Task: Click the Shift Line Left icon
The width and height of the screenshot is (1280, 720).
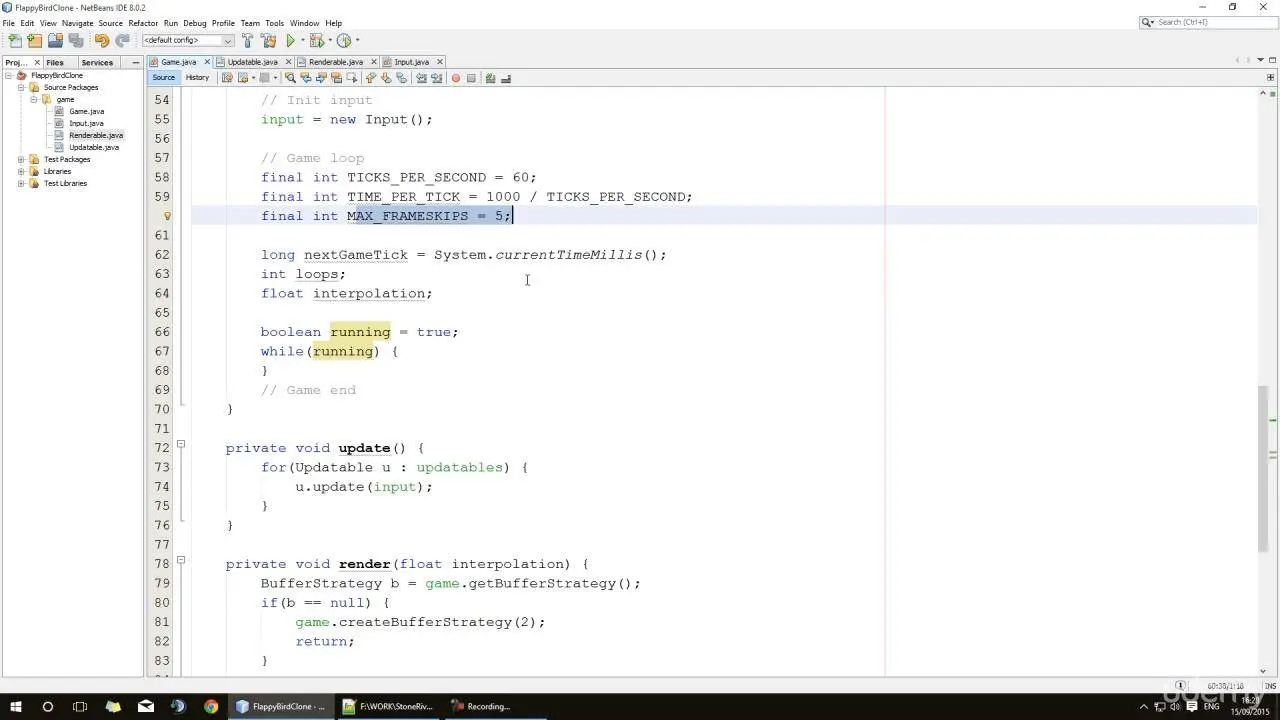Action: point(421,78)
